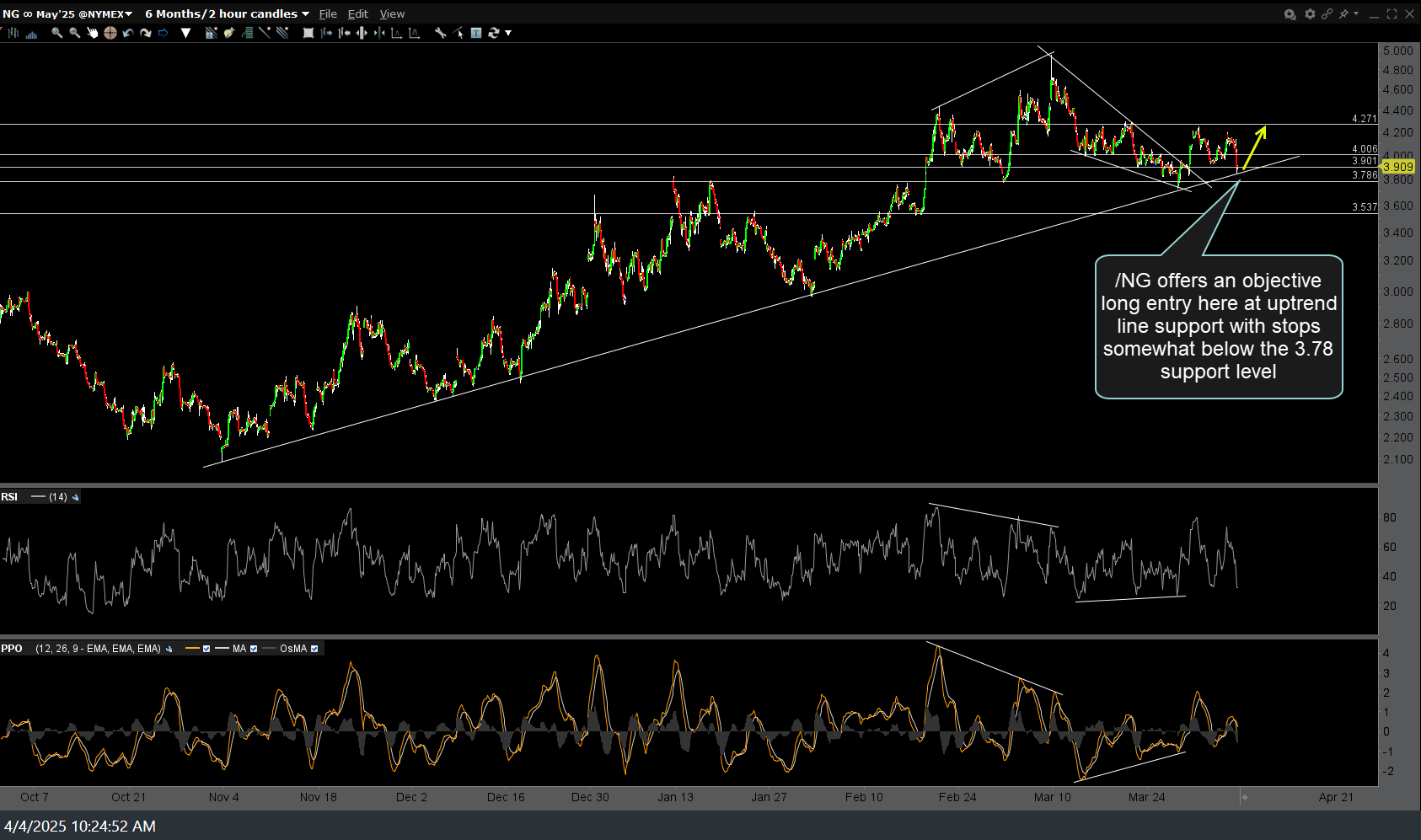The height and width of the screenshot is (840, 1421).
Task: Click the Mar 10 date on time axis
Action: [1052, 797]
